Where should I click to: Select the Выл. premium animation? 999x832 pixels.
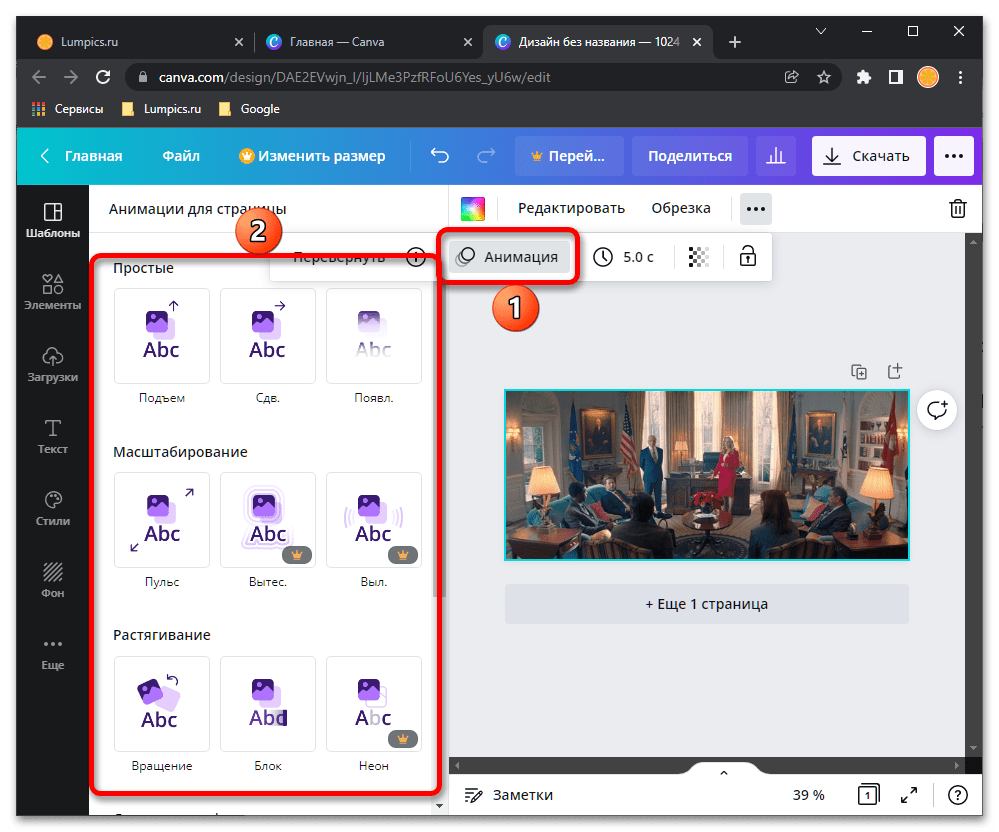pyautogui.click(x=373, y=520)
